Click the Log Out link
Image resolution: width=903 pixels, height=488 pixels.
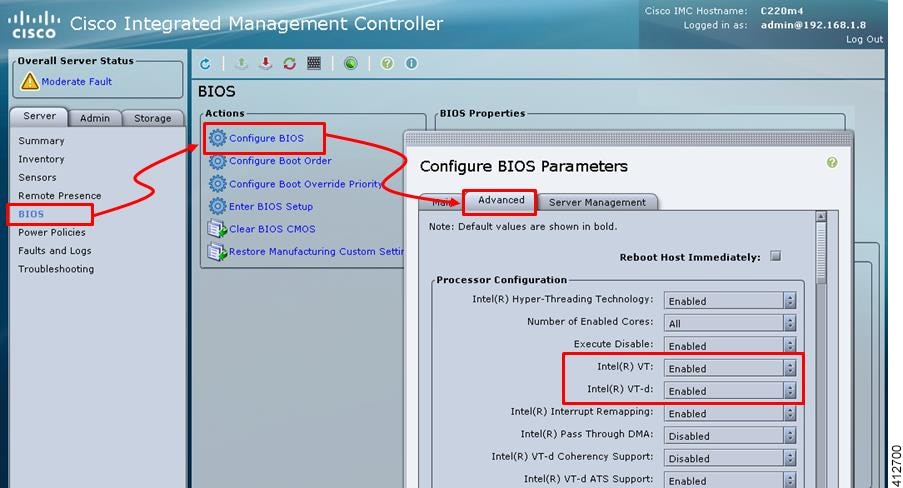tap(864, 39)
